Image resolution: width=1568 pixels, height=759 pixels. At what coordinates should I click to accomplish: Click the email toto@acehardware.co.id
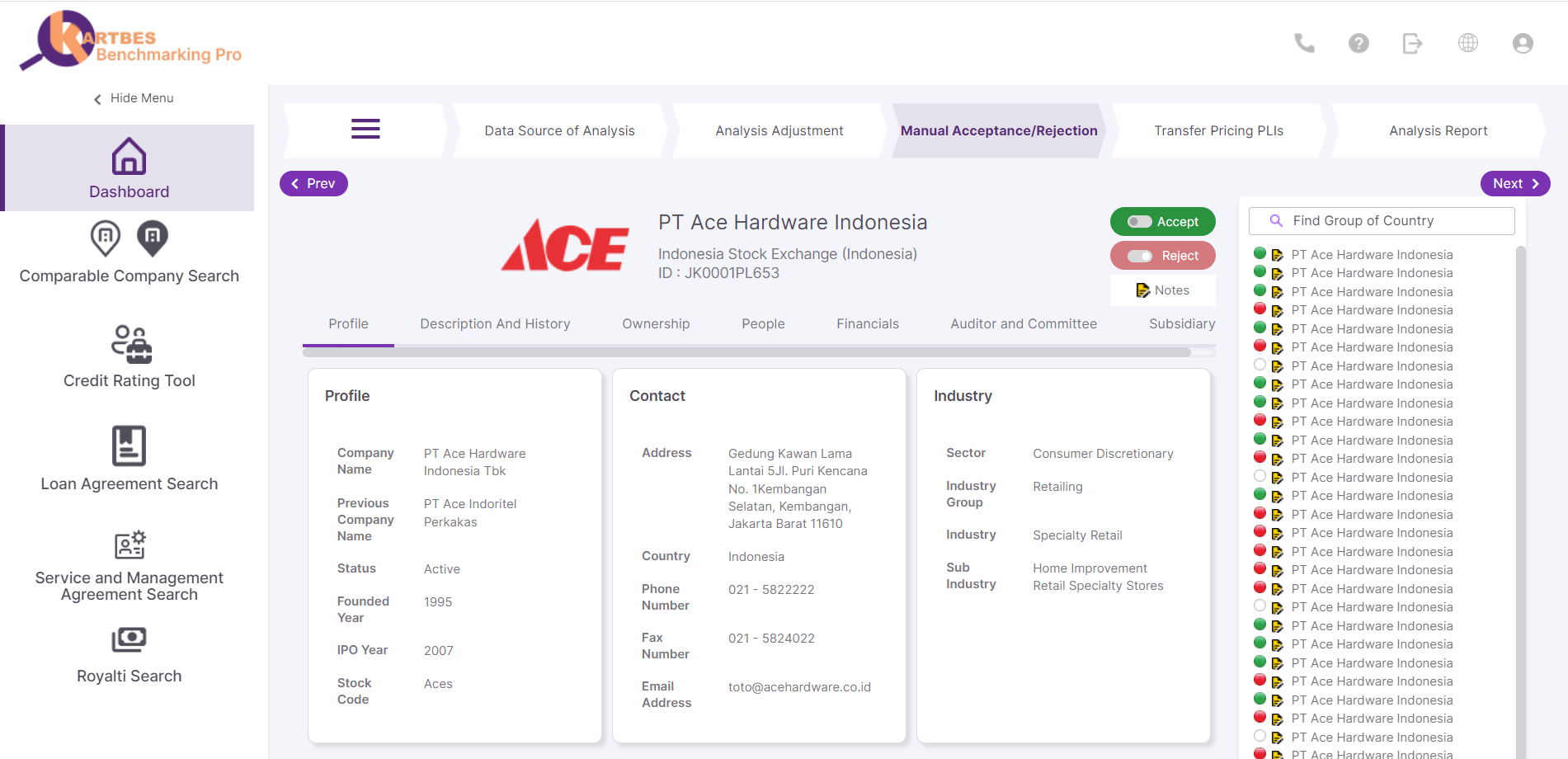click(799, 687)
